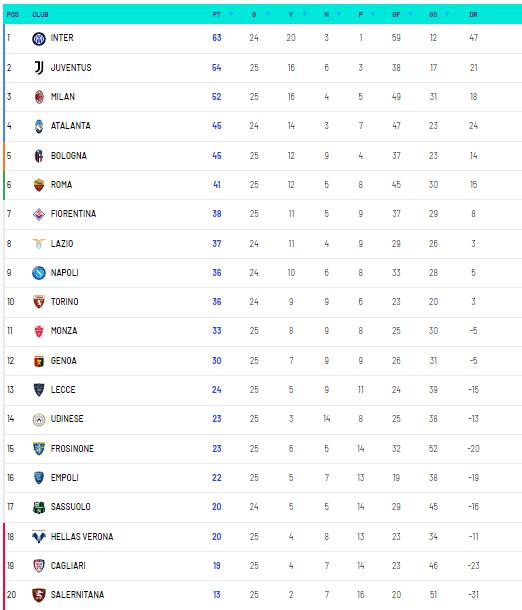The image size is (522, 610).
Task: Click the Juventus club logo
Action: 39,68
